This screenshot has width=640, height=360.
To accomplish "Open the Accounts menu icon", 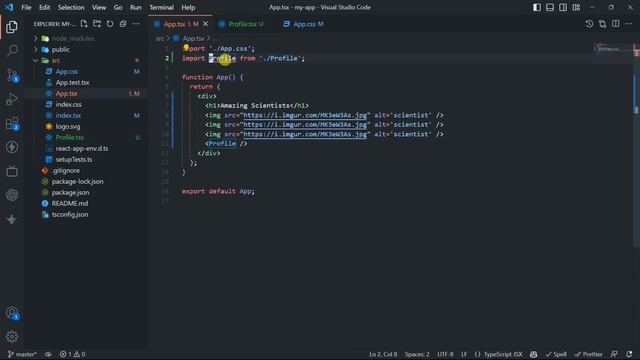I will pyautogui.click(x=12, y=313).
